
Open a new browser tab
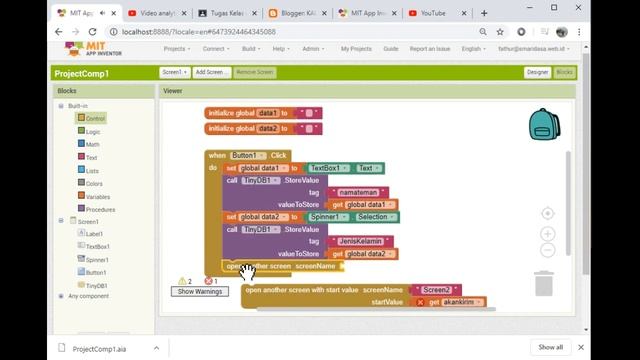[x=484, y=13]
